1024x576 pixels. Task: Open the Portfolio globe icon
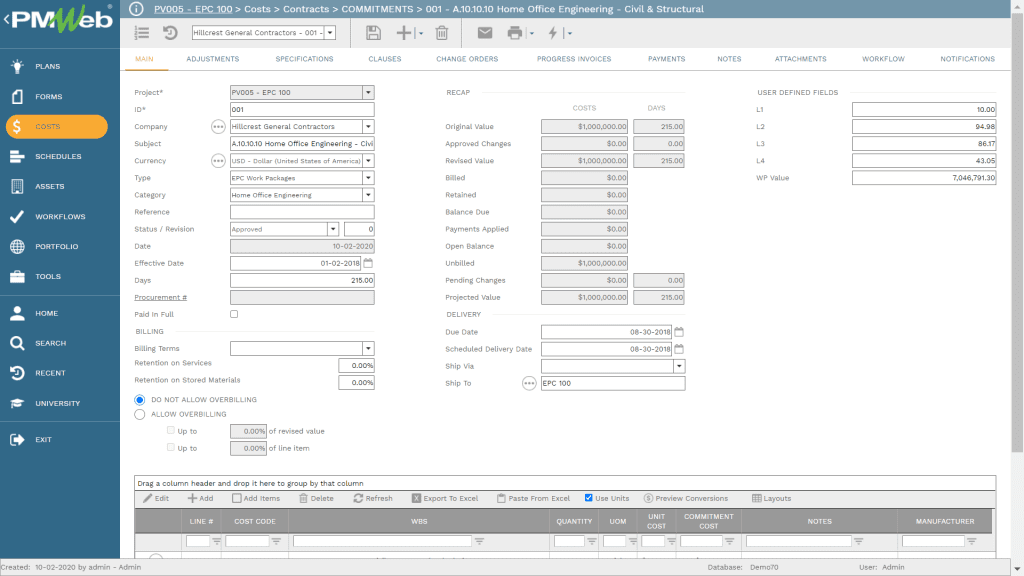(18, 246)
